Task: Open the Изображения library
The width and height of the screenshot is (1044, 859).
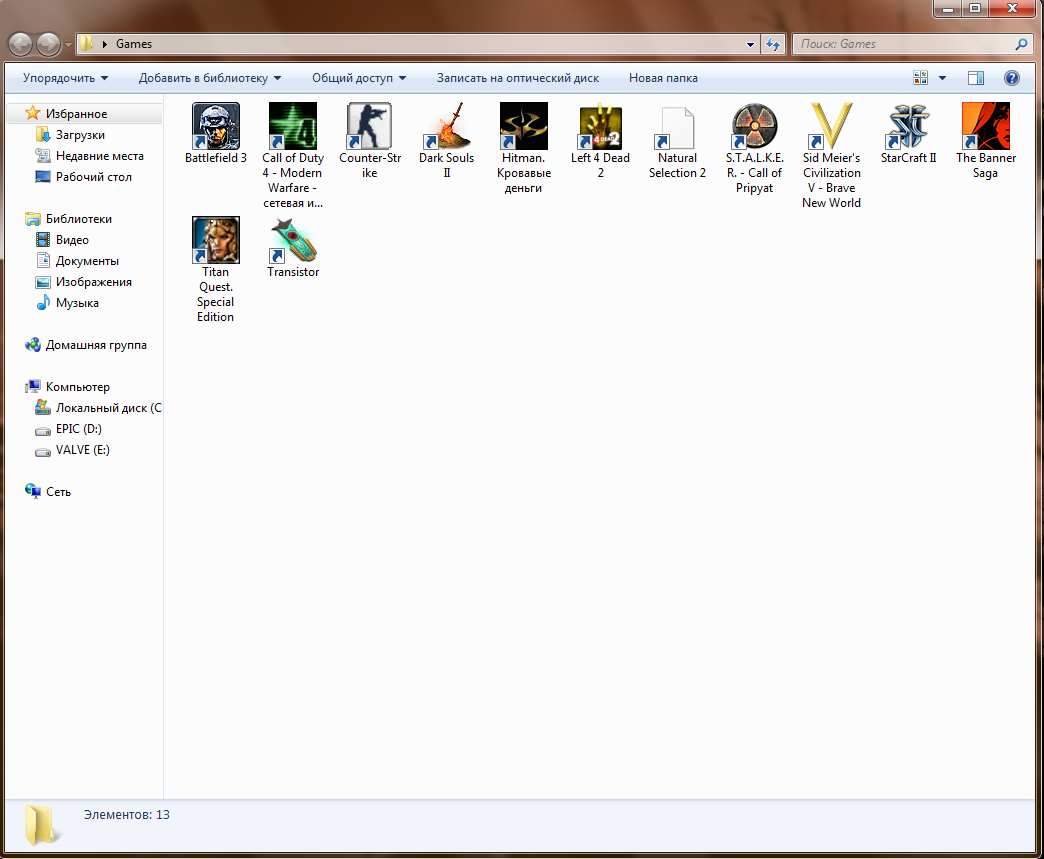Action: pyautogui.click(x=93, y=282)
